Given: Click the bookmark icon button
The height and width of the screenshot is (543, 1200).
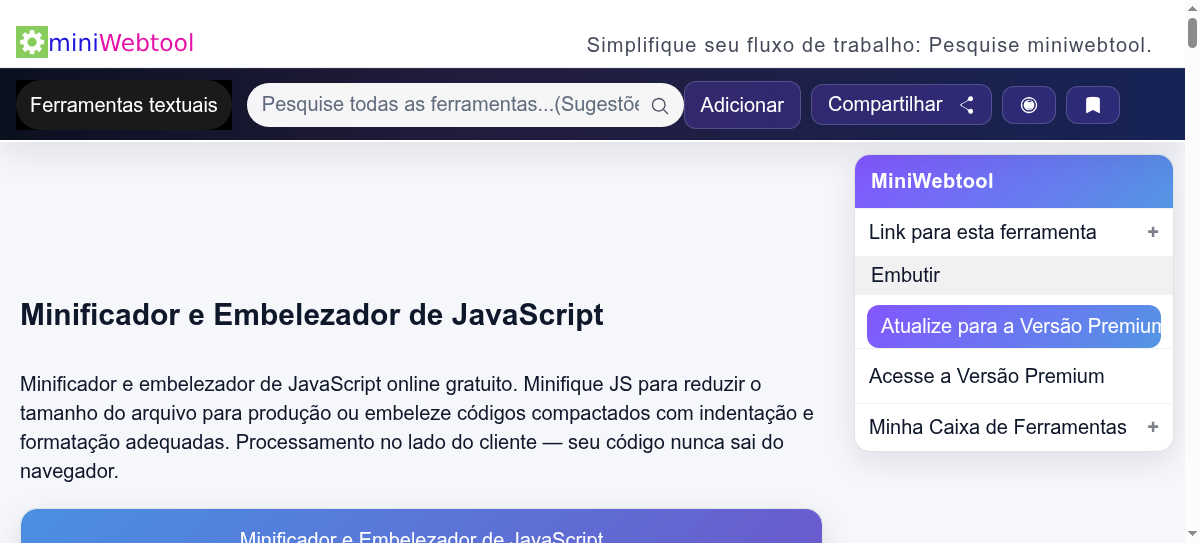Looking at the screenshot, I should tap(1093, 105).
